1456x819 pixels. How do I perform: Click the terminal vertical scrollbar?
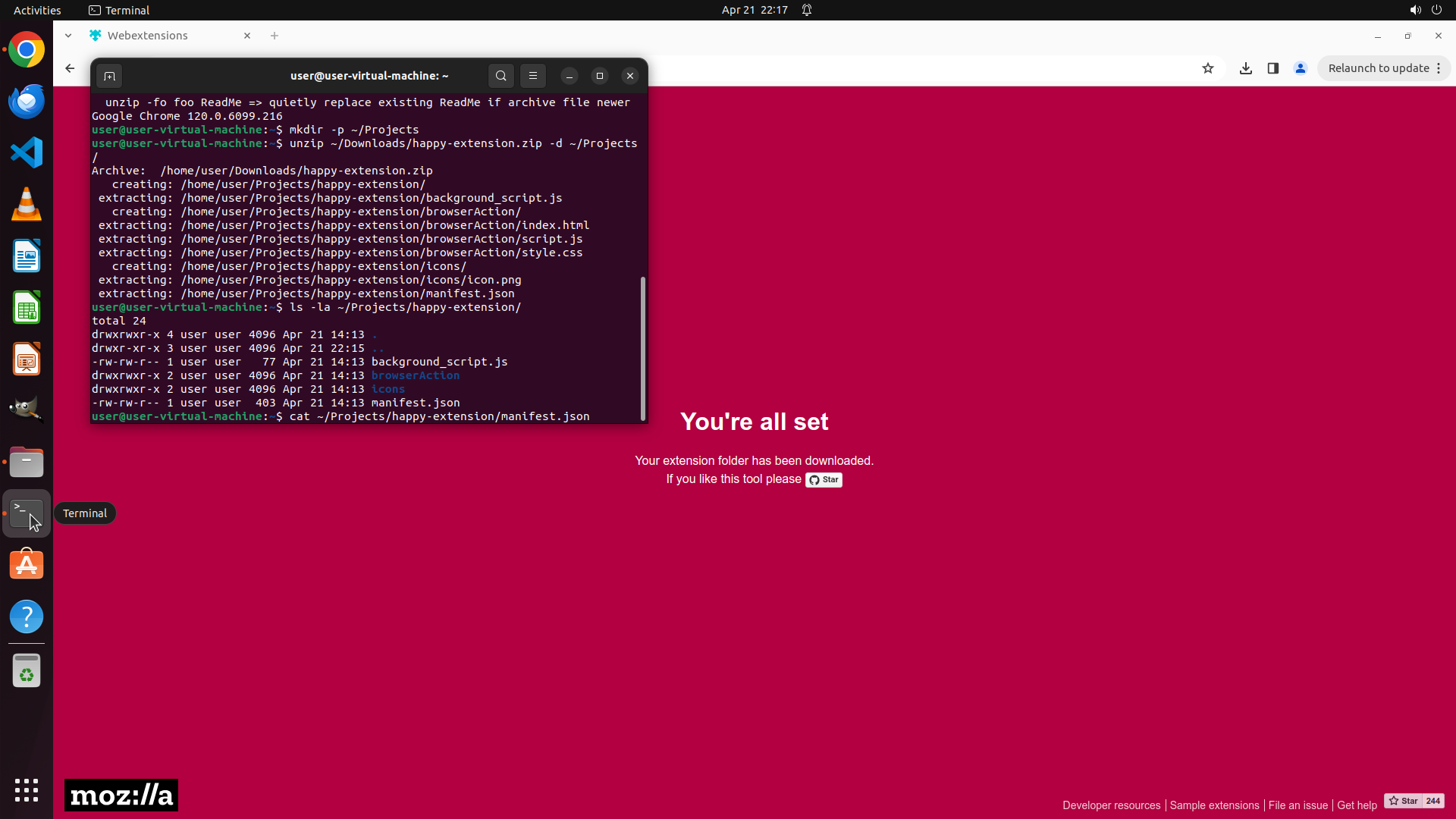[x=643, y=349]
